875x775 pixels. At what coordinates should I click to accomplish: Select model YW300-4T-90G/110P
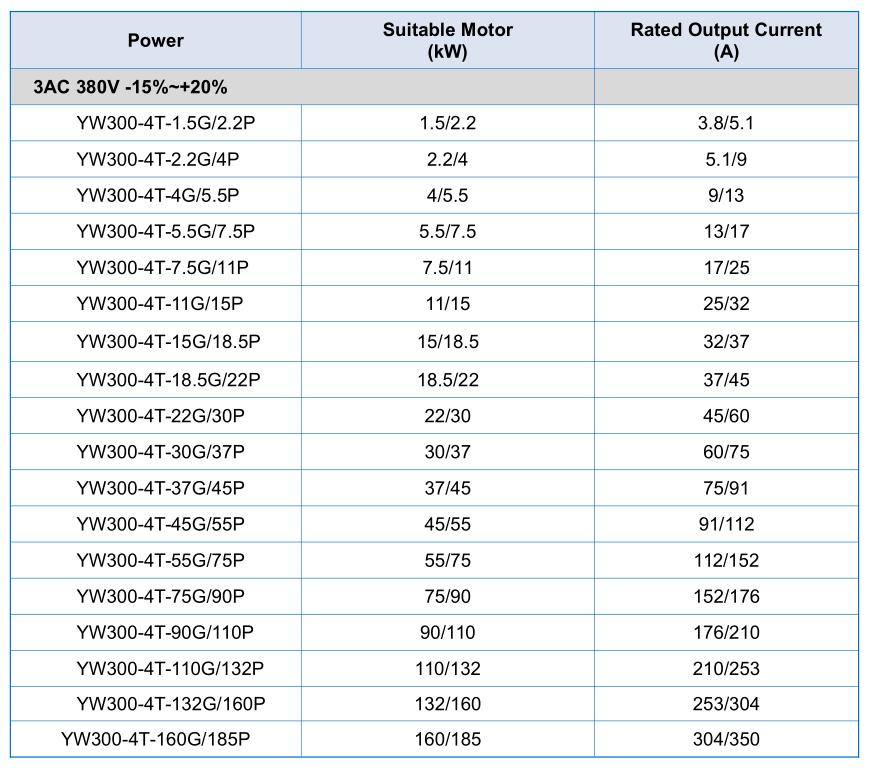coord(165,633)
